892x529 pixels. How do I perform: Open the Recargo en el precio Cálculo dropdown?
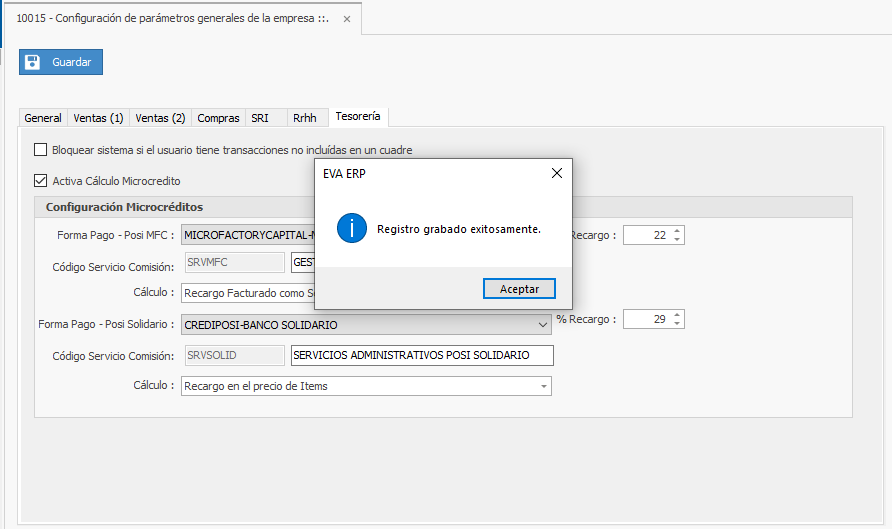pyautogui.click(x=543, y=386)
